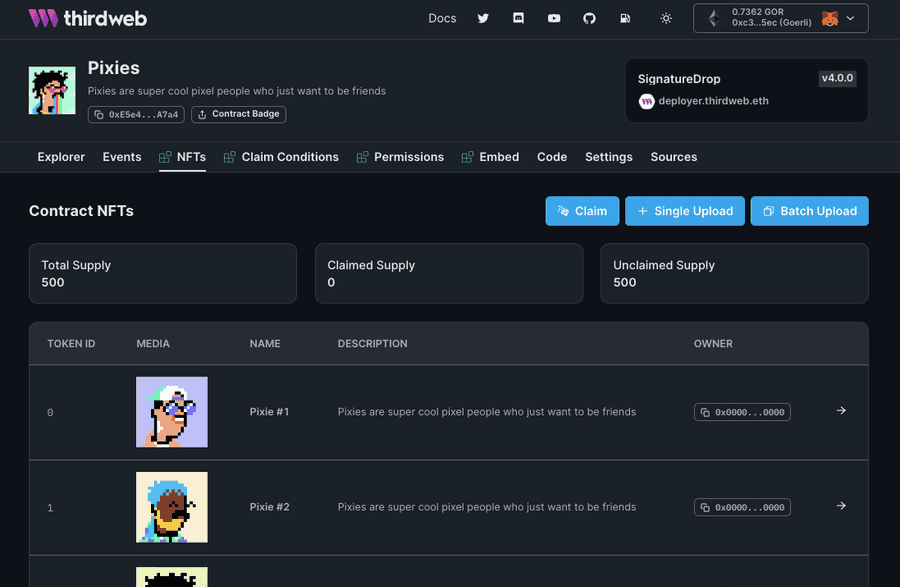Click the Pixie #2 thumbnail image

172,507
